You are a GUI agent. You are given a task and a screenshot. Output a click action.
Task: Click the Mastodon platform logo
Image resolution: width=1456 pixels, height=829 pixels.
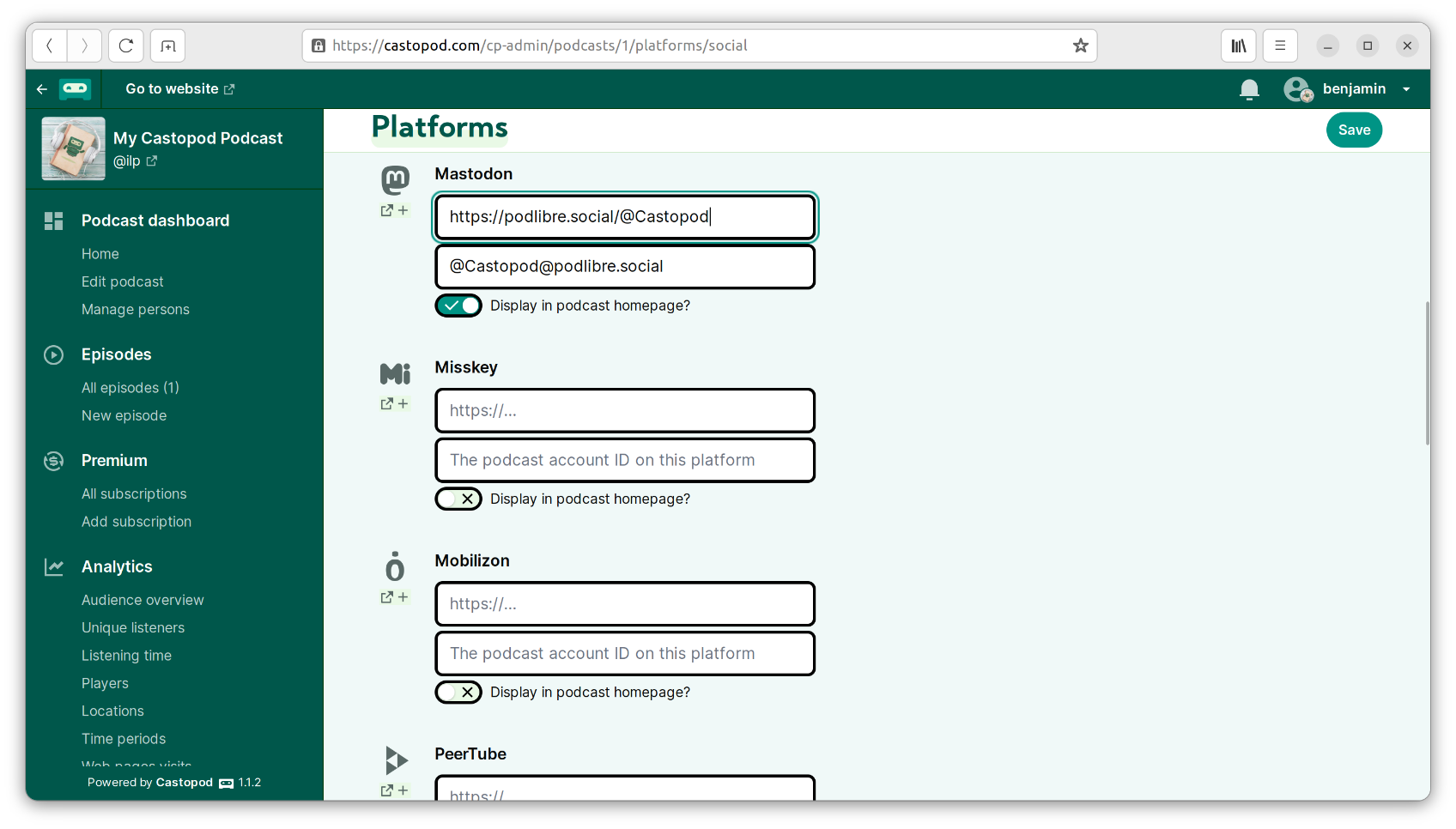(x=395, y=179)
